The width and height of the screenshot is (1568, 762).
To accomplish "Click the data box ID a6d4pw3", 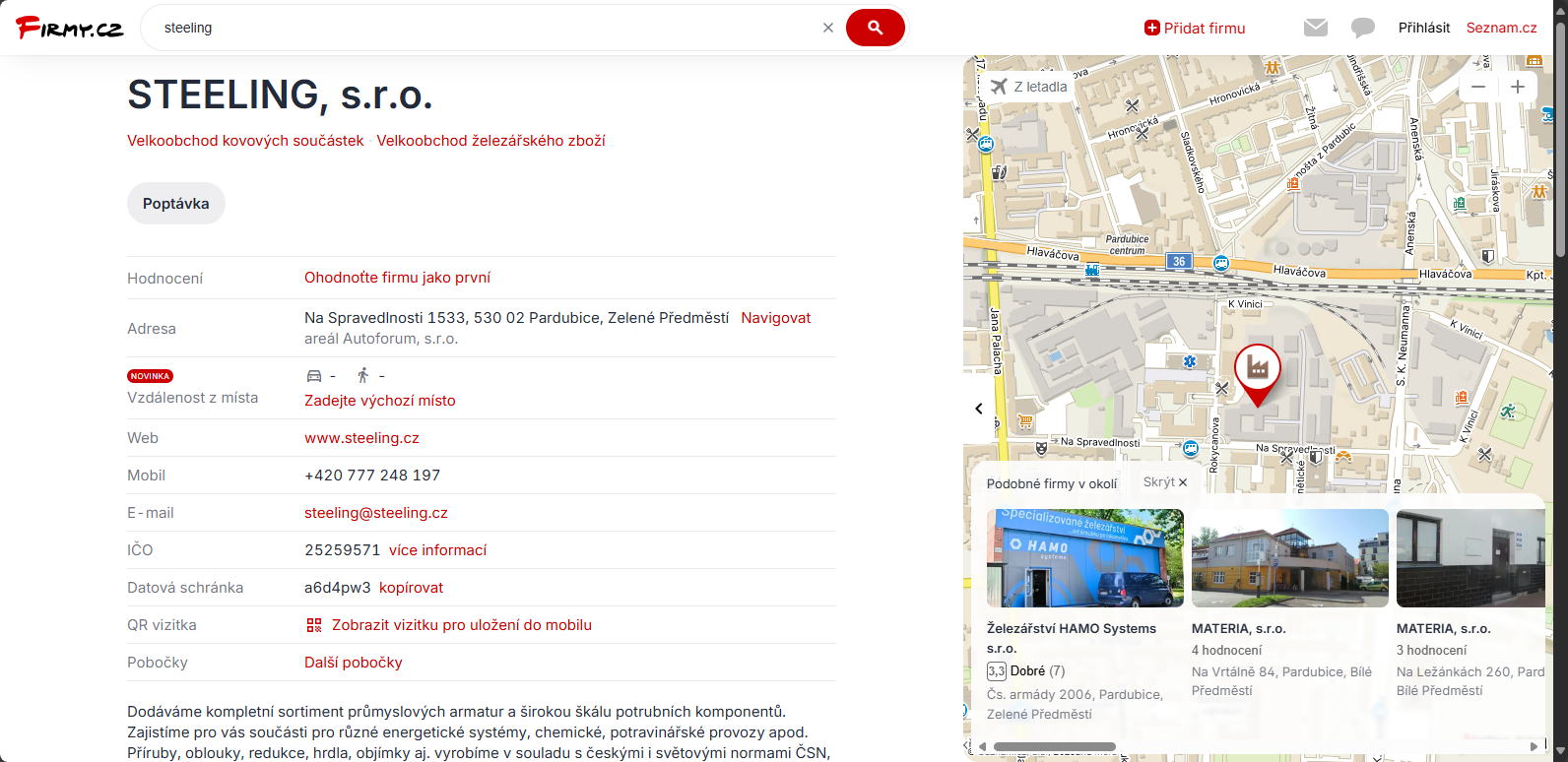I will [x=338, y=588].
